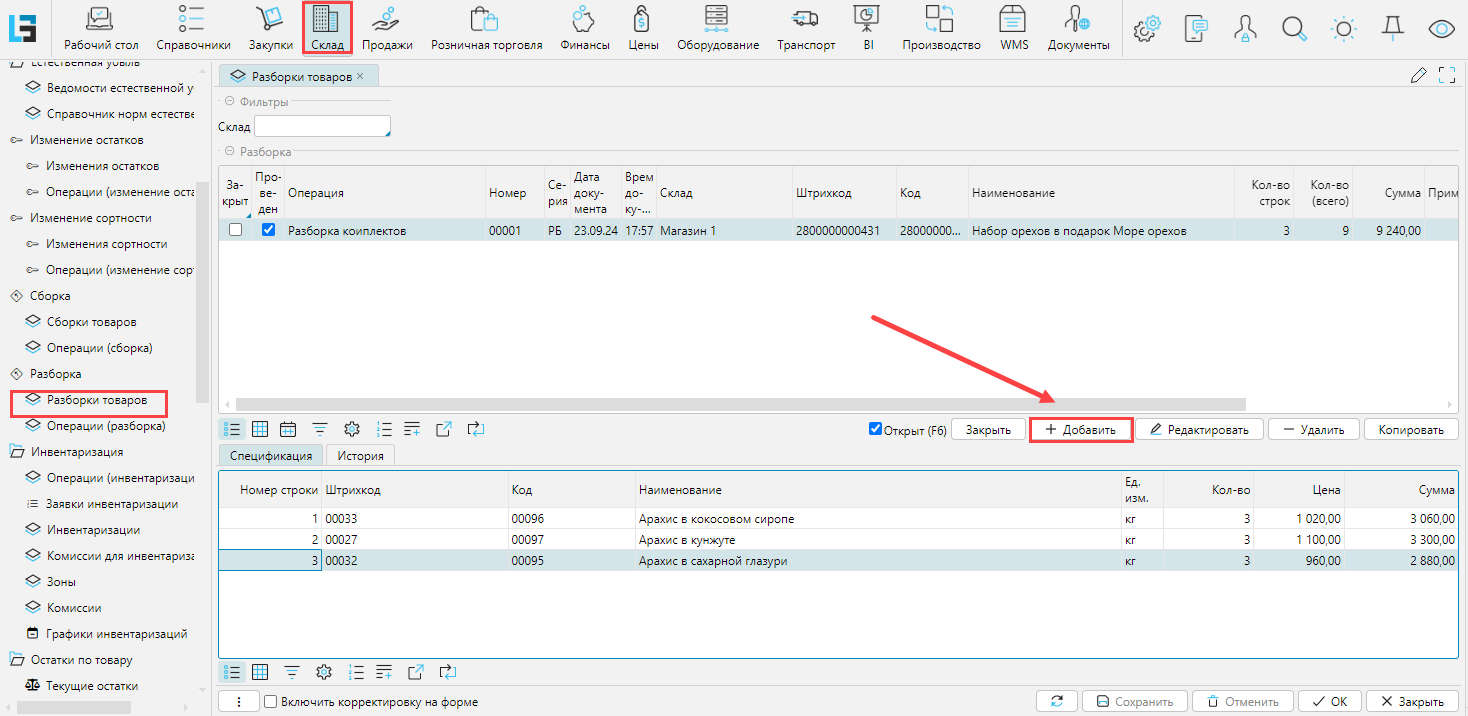Open the Закупки shopping cart section

[x=271, y=28]
